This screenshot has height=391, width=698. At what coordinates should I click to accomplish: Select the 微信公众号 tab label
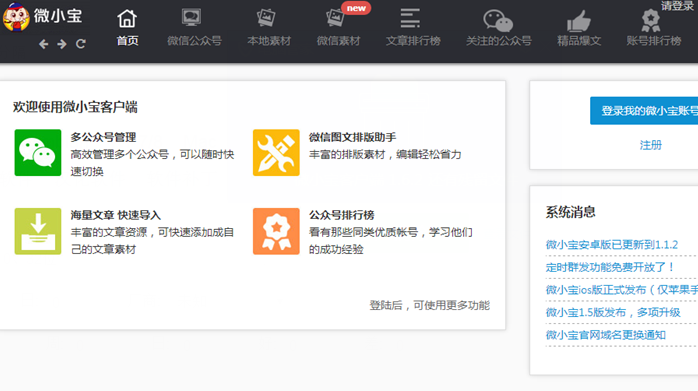pyautogui.click(x=194, y=41)
